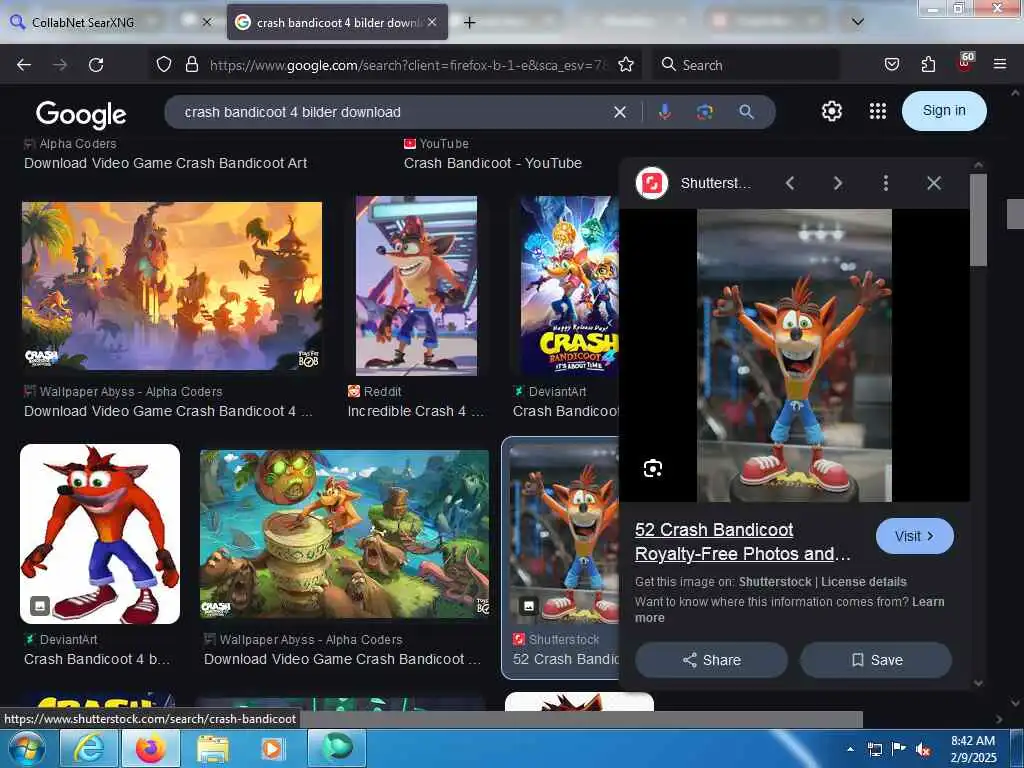Screen dimensions: 1024x768
Task: Go back with the browser back arrow
Action: [x=24, y=65]
